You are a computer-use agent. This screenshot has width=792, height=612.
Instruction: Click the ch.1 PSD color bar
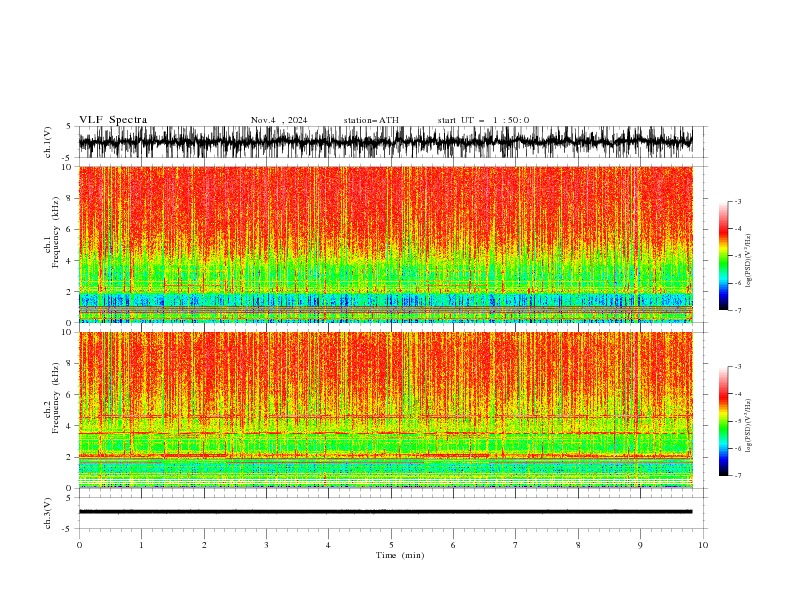[723, 255]
